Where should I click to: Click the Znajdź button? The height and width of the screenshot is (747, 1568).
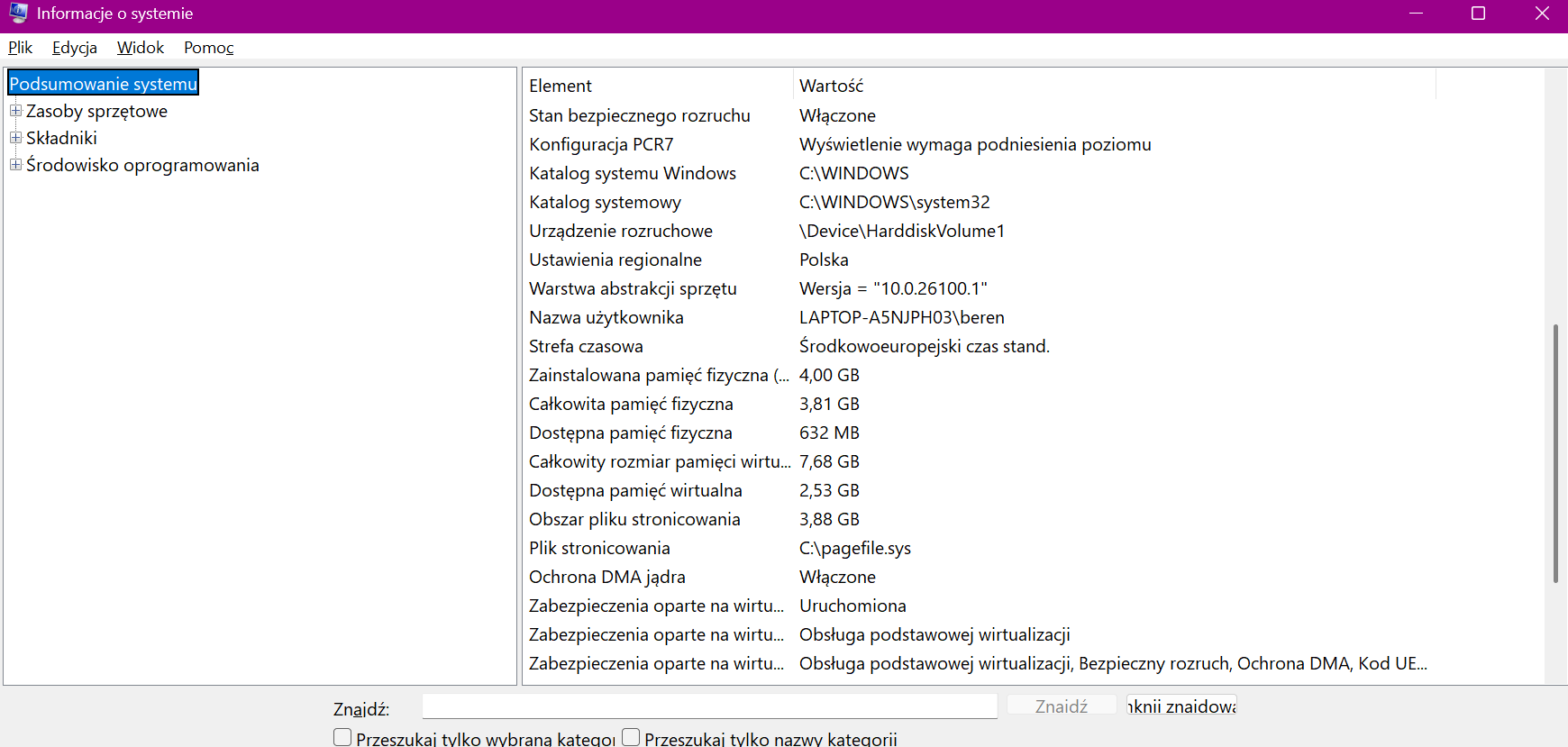click(x=1062, y=706)
